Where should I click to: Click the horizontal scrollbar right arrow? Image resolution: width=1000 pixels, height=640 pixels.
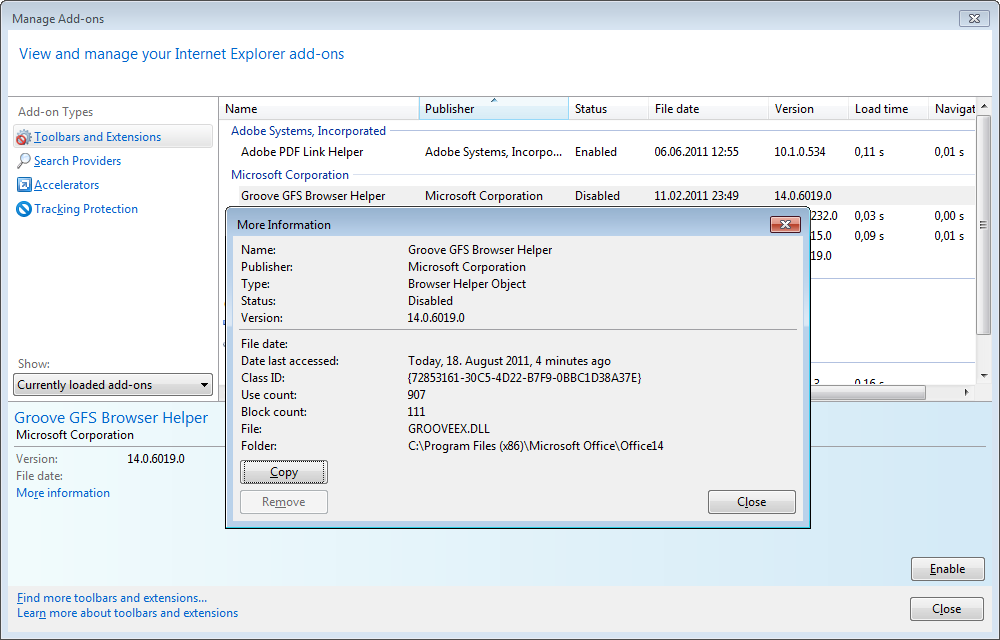click(966, 393)
